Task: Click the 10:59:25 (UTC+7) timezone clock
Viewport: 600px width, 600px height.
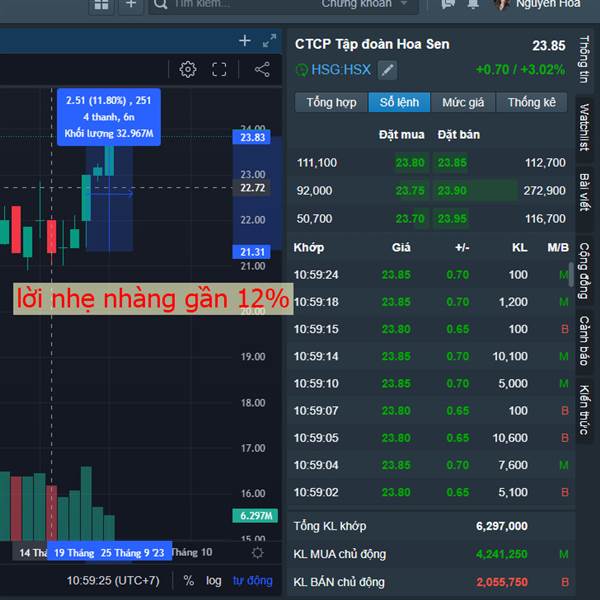Action: [x=113, y=581]
